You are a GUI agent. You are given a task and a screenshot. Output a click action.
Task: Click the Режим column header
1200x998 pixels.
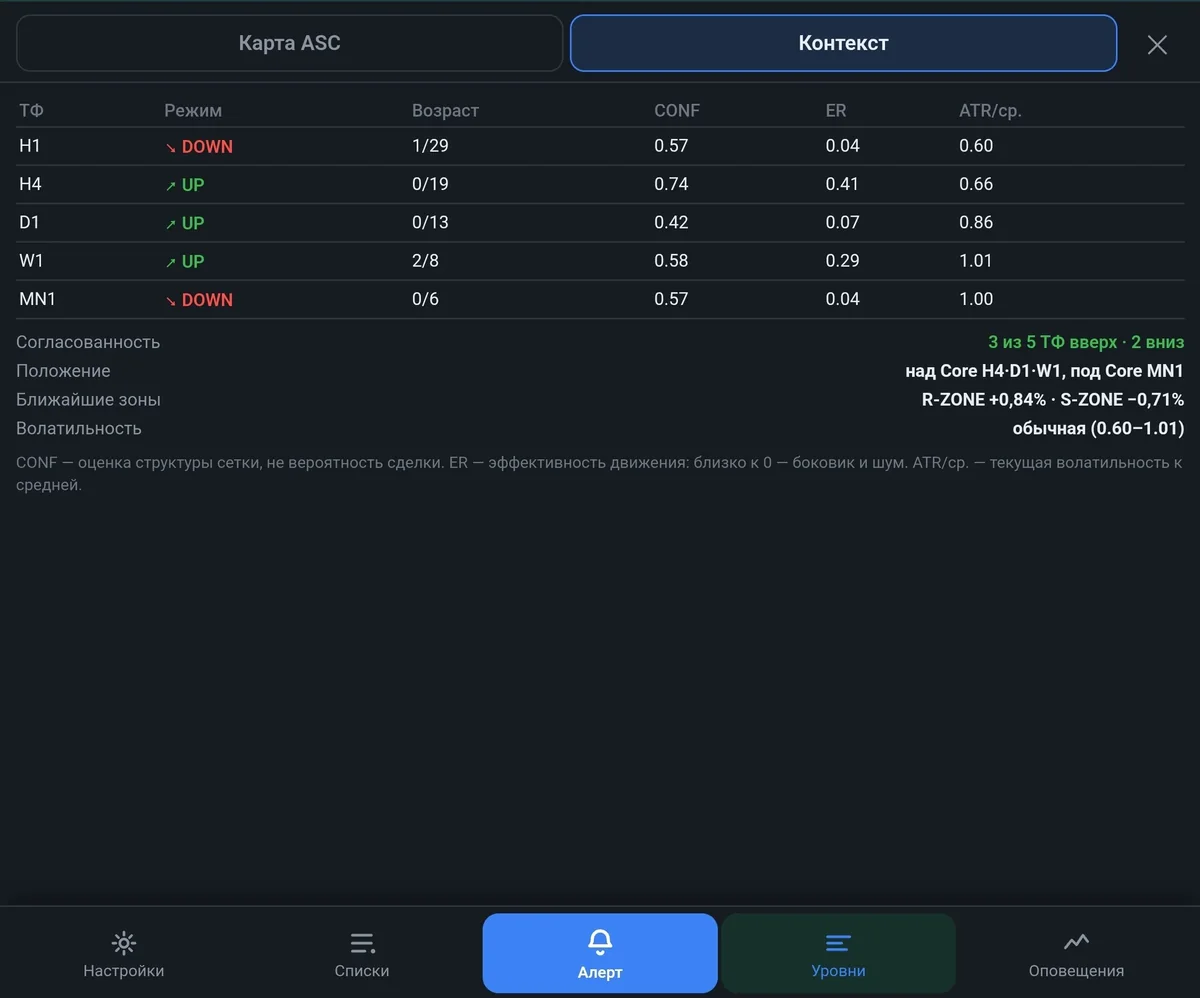coord(193,110)
